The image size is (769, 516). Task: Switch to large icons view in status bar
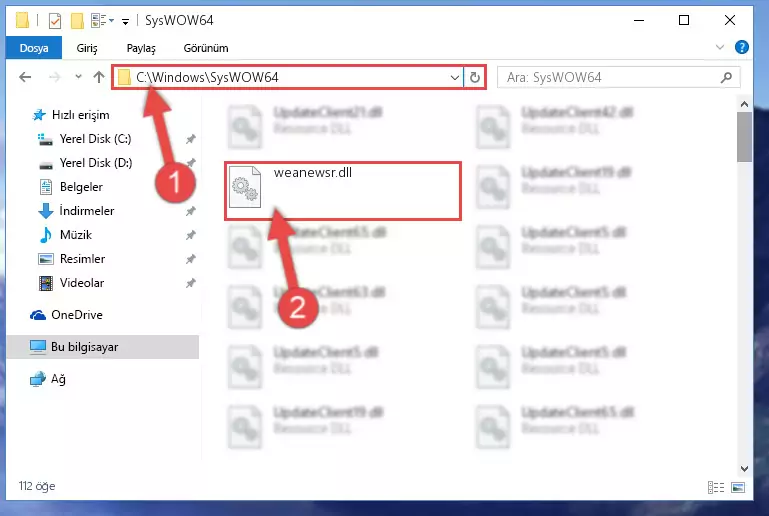(738, 487)
